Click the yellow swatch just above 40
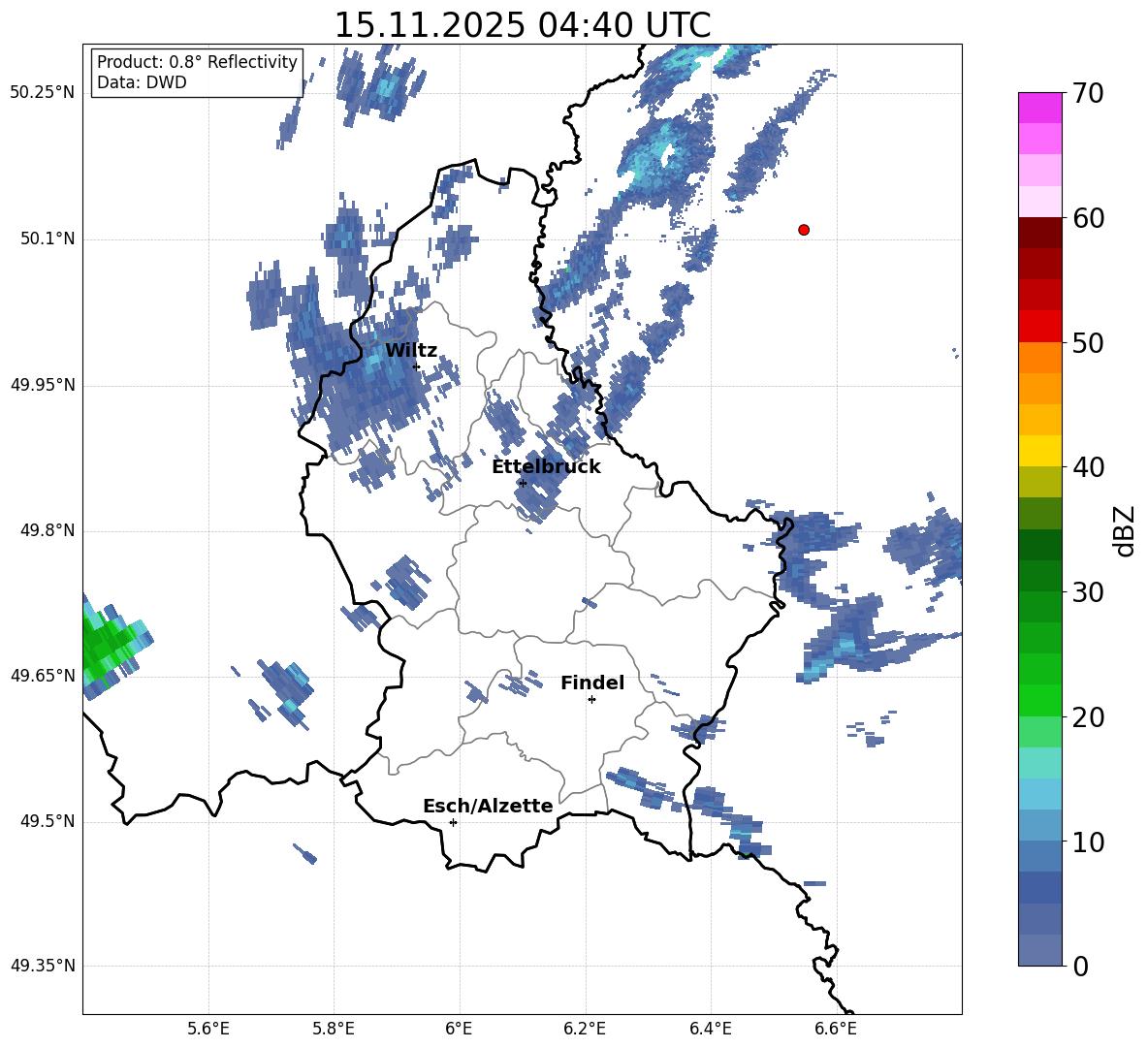Image resolution: width=1148 pixels, height=1048 pixels. point(1040,451)
